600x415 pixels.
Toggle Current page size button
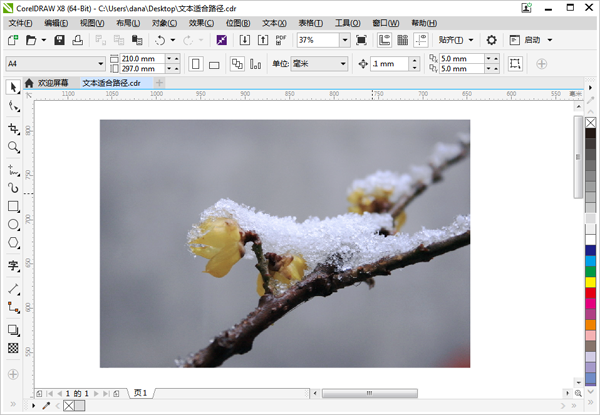[x=255, y=64]
